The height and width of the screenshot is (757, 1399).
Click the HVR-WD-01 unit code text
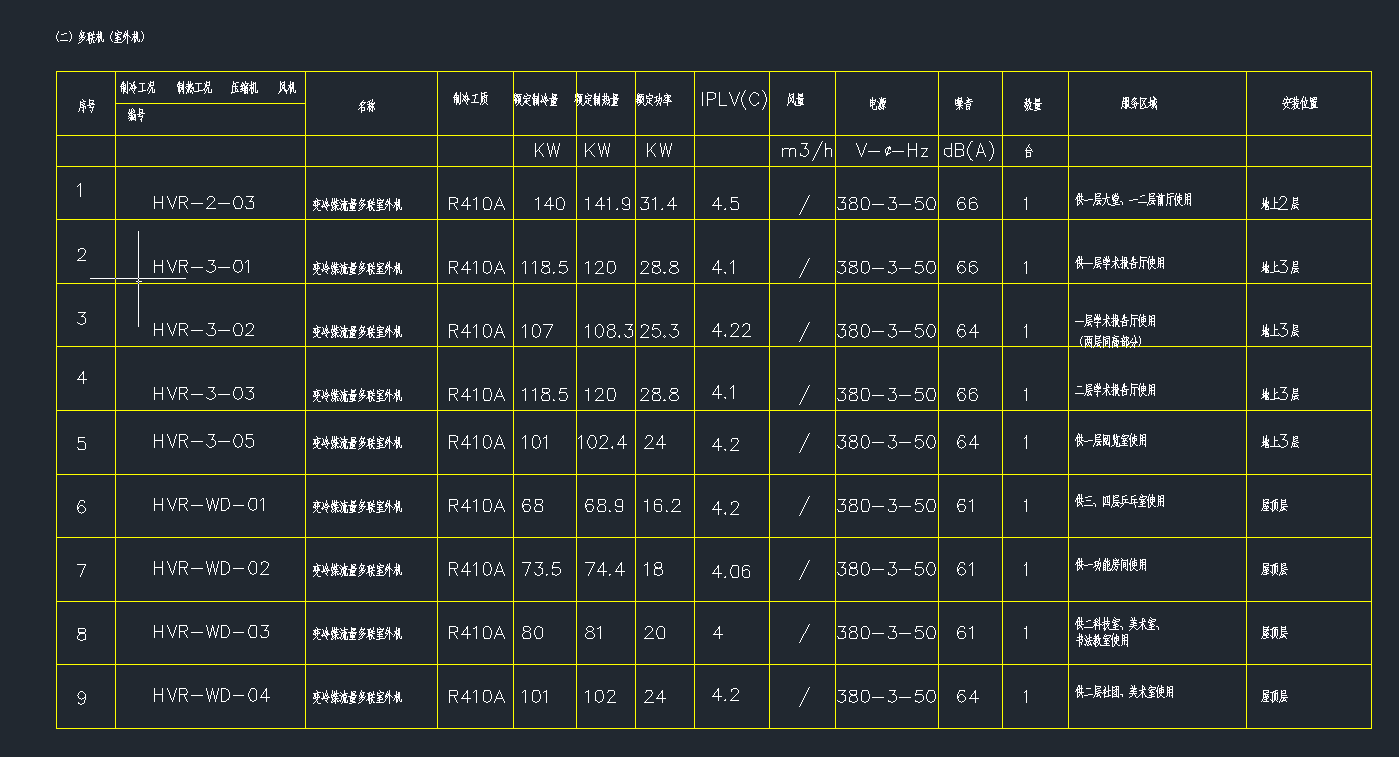click(210, 505)
